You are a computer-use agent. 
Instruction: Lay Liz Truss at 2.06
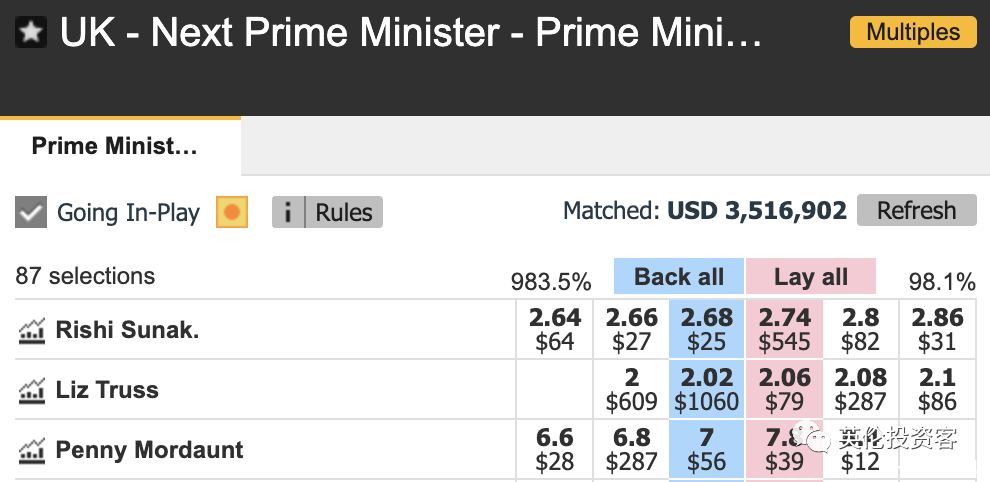tap(784, 389)
